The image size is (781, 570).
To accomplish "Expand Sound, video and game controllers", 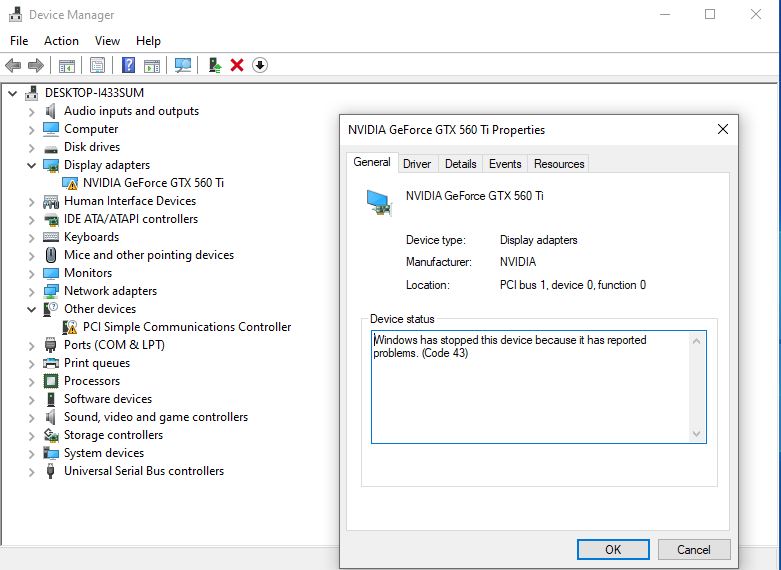I will [x=31, y=418].
